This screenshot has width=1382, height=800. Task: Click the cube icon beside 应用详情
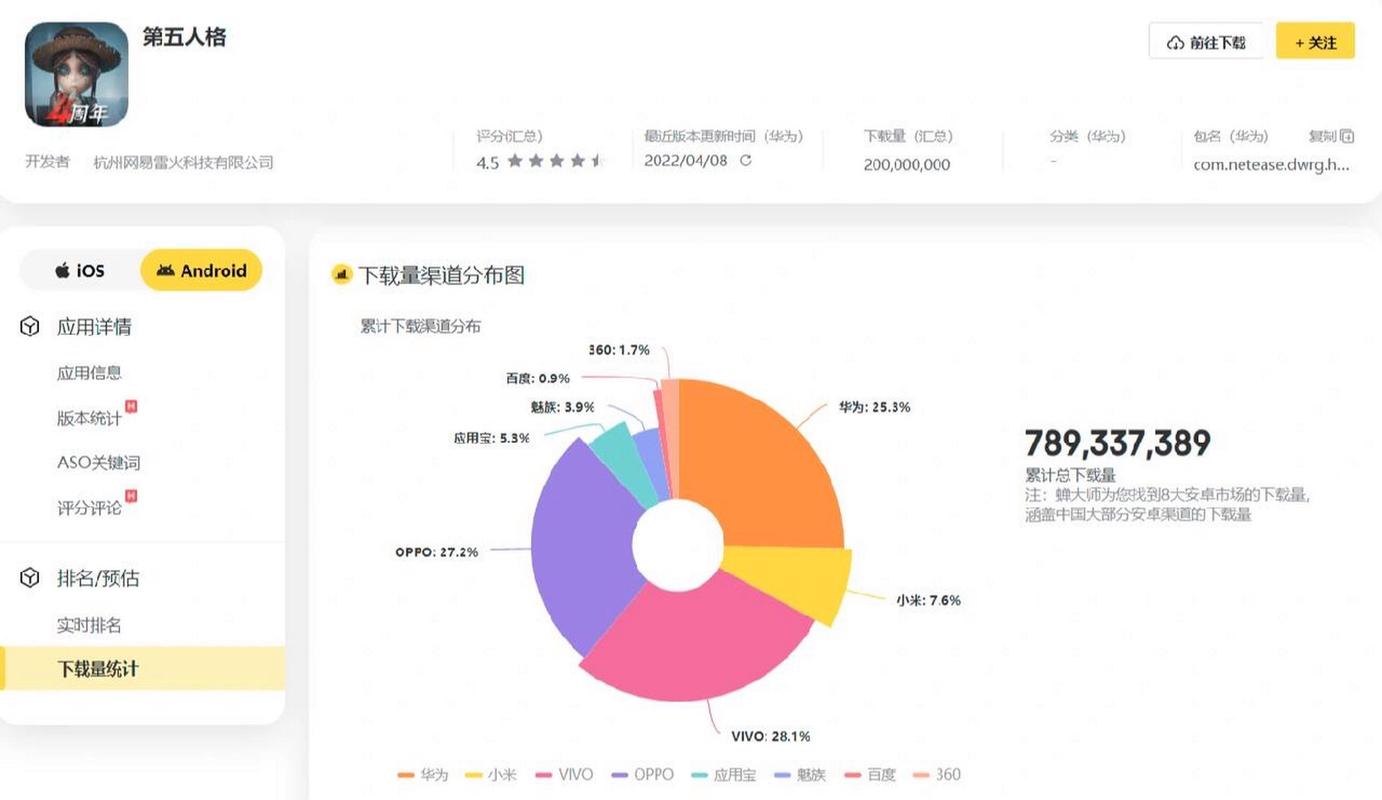30,326
